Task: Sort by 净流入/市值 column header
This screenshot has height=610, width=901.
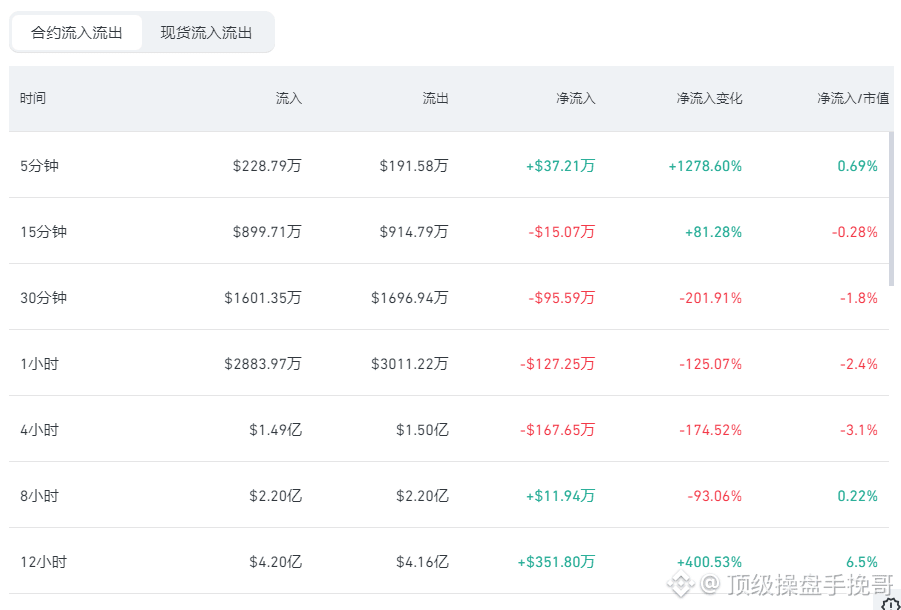Action: (853, 98)
